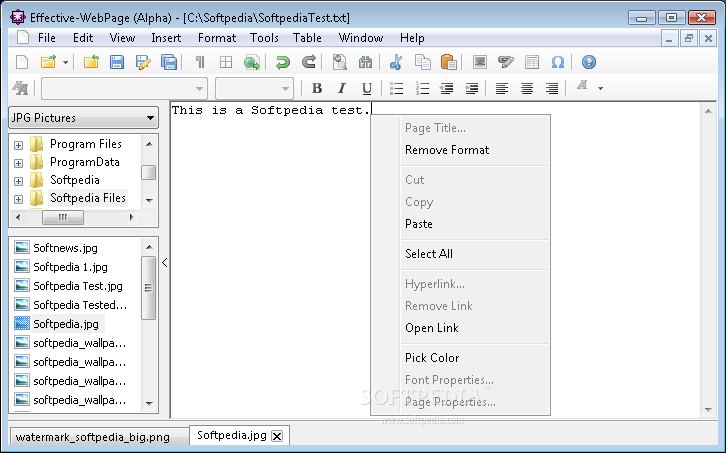726x453 pixels.
Task: Toggle Align Left
Action: 502,88
